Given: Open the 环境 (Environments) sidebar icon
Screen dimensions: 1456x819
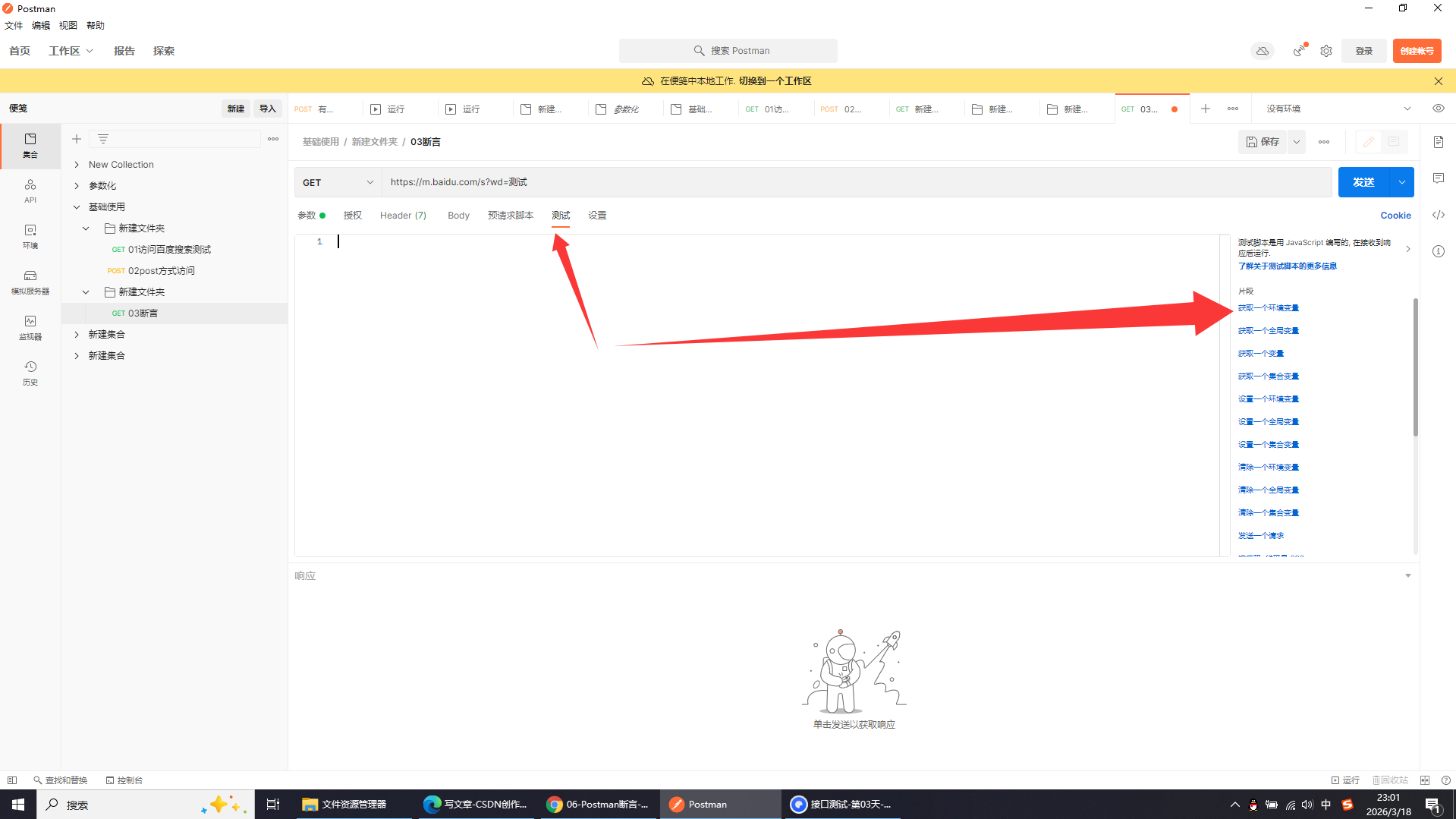Looking at the screenshot, I should pyautogui.click(x=30, y=236).
